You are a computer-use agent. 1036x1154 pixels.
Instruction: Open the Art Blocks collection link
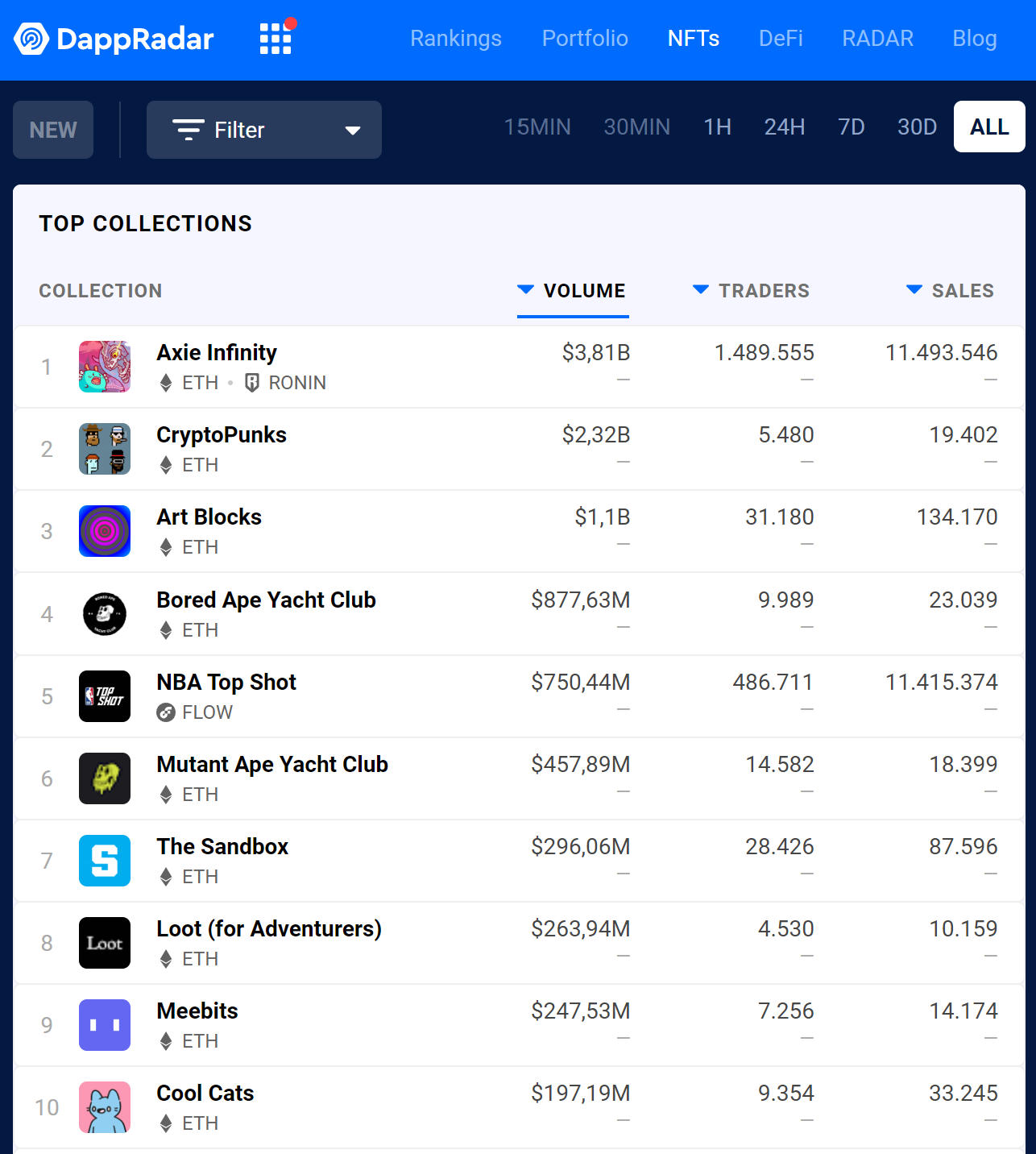pyautogui.click(x=209, y=517)
